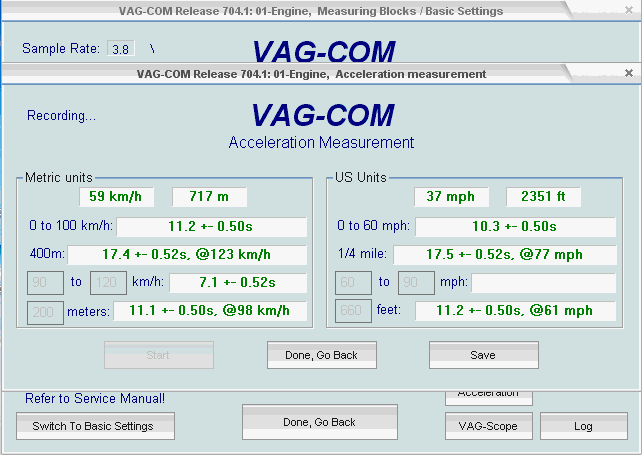Click the 0 to 60 mph result 10.3 +- 0.50s
642x455 pixels.
[x=515, y=226]
